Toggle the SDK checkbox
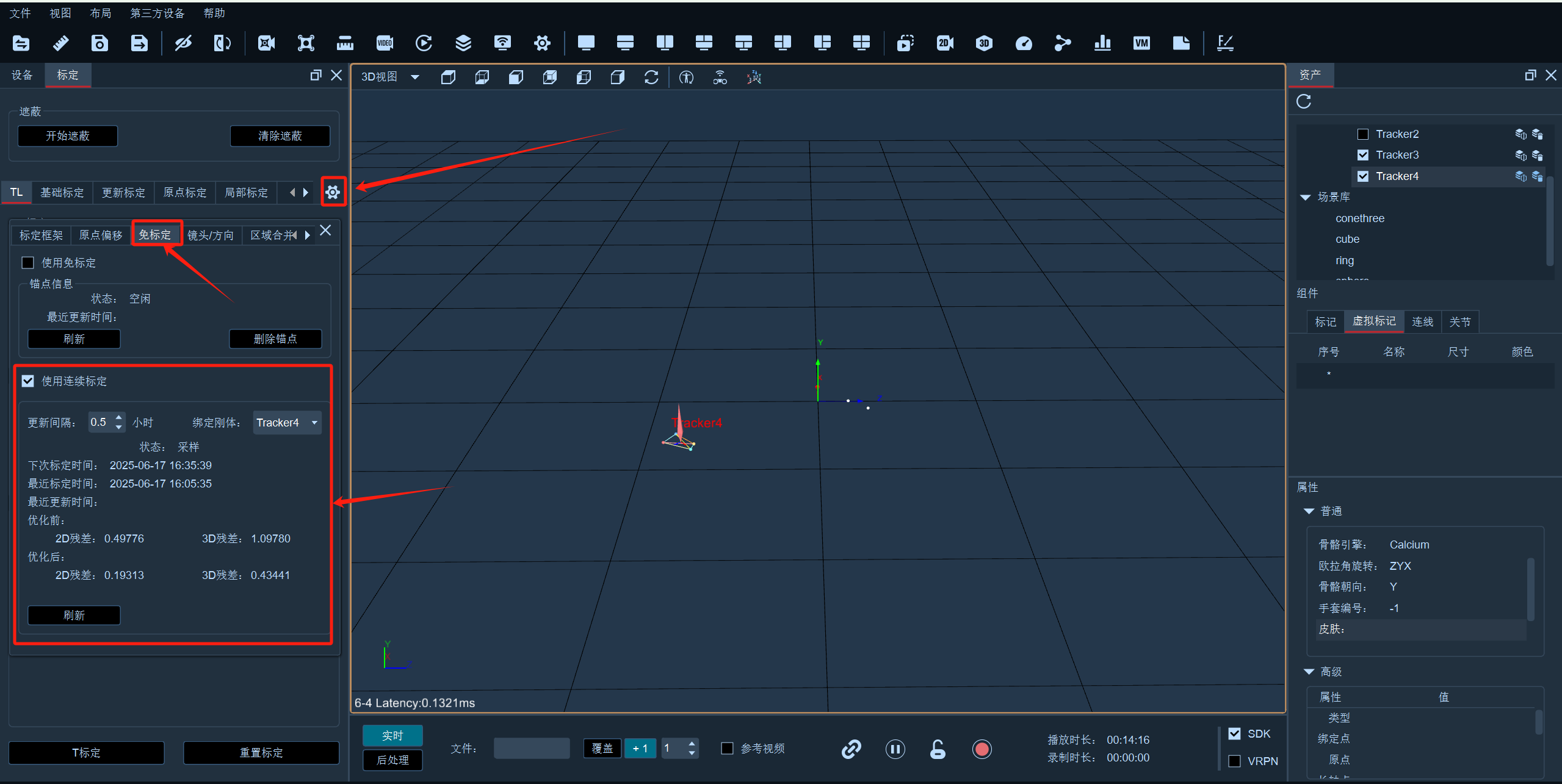 (x=1234, y=734)
